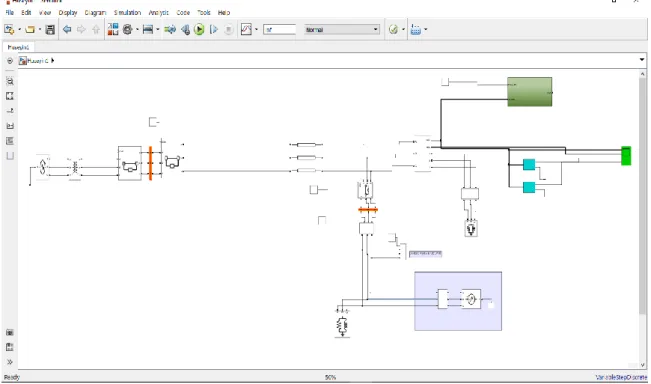Open the Diagram menu
651x384 pixels.
pos(95,12)
